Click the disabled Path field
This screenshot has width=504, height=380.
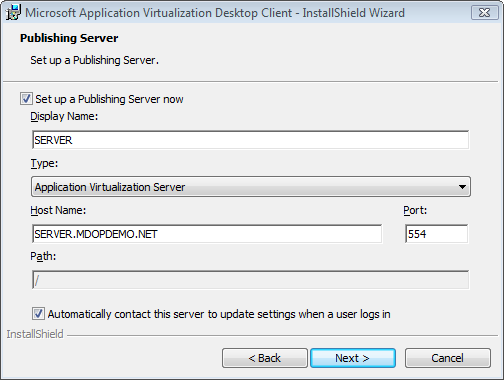pos(251,280)
